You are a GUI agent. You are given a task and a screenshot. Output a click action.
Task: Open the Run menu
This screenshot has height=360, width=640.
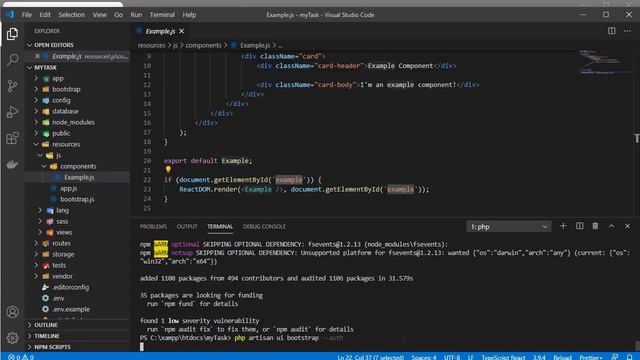click(x=136, y=15)
